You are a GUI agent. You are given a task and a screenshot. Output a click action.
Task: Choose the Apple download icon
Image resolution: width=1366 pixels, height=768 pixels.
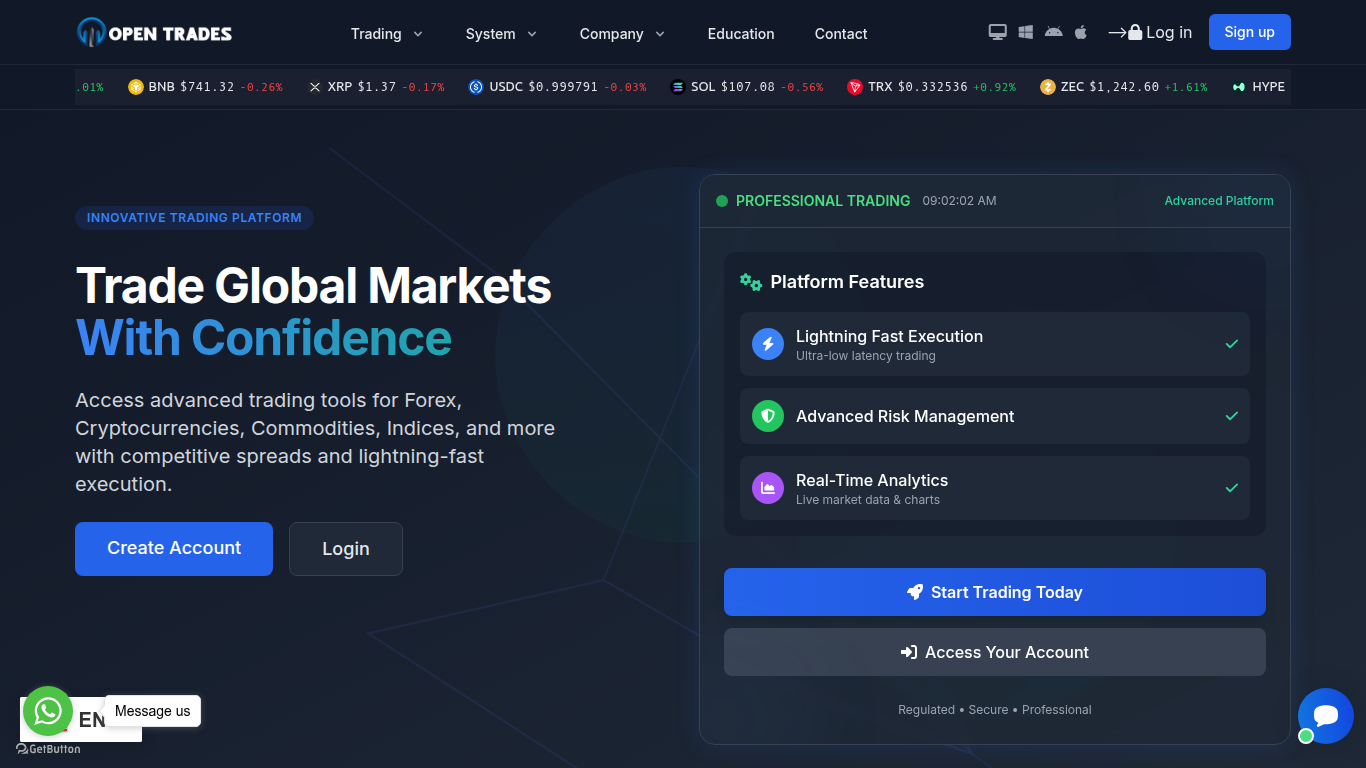[x=1081, y=32]
